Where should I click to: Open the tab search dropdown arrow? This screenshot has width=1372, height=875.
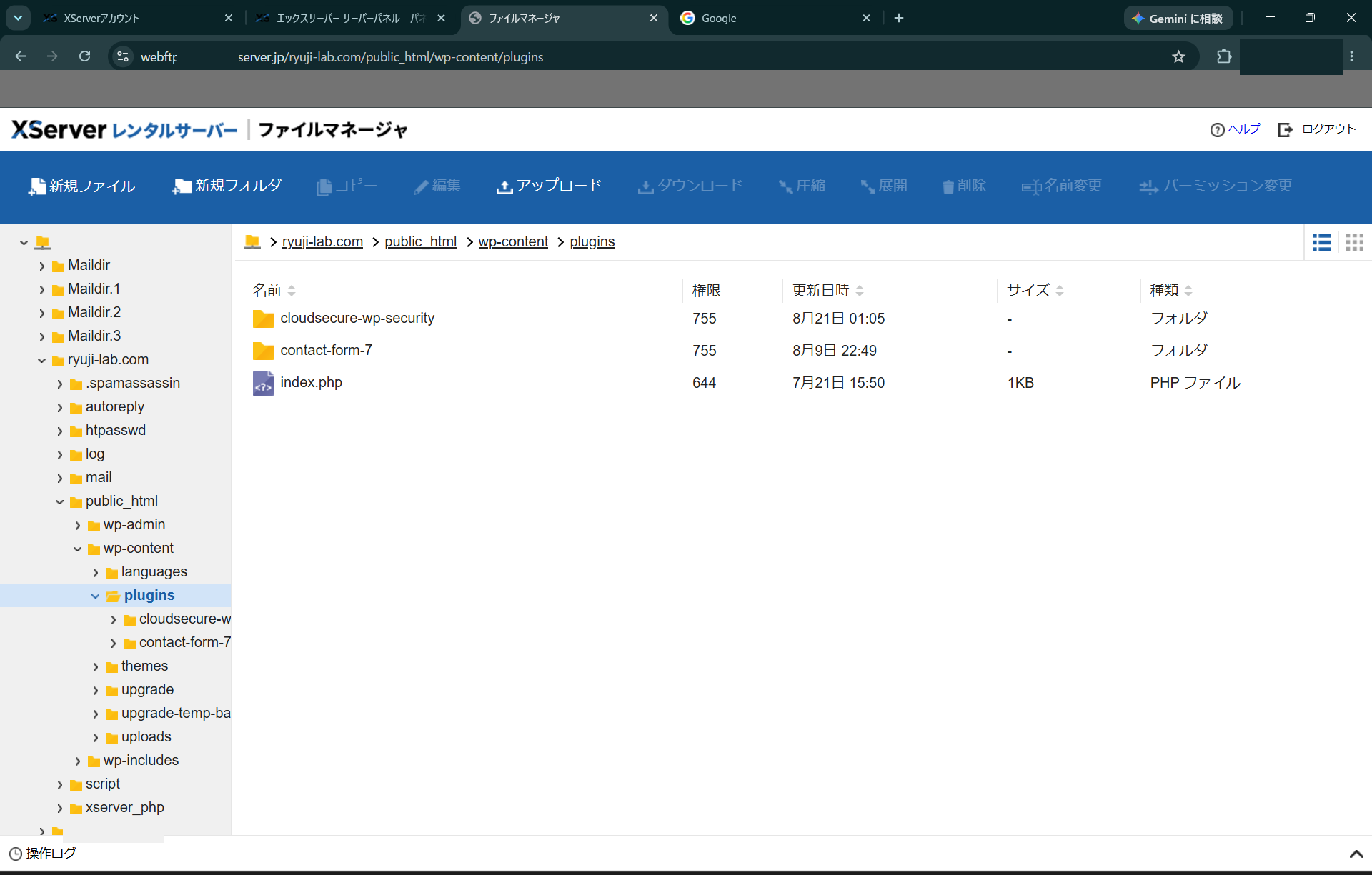(x=18, y=18)
